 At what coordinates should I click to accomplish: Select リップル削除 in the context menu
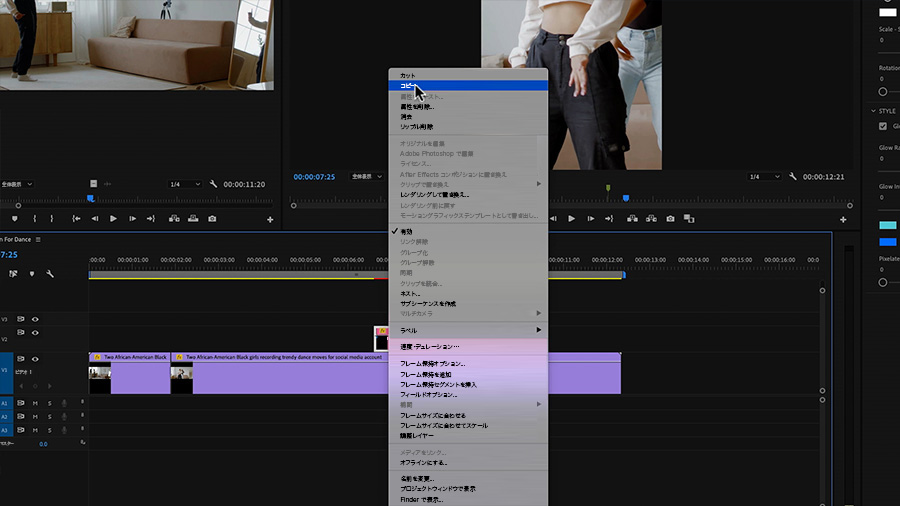click(x=468, y=127)
